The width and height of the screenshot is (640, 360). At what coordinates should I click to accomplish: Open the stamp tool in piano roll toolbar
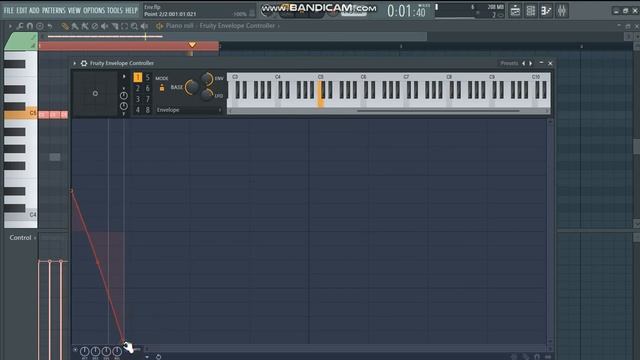pyautogui.click(x=40, y=26)
